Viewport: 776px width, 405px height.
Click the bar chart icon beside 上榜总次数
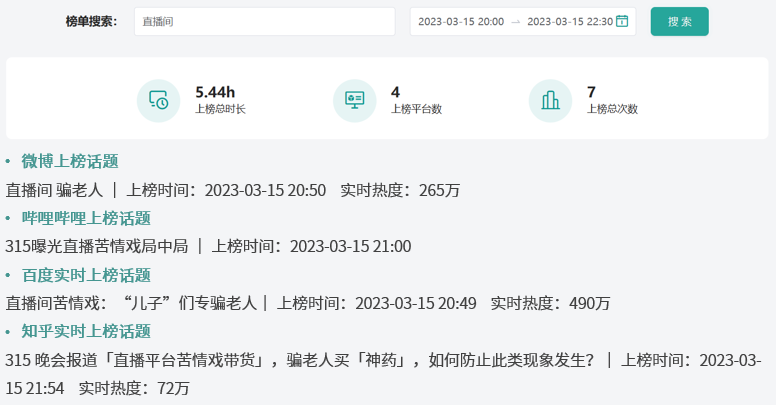tap(550, 100)
